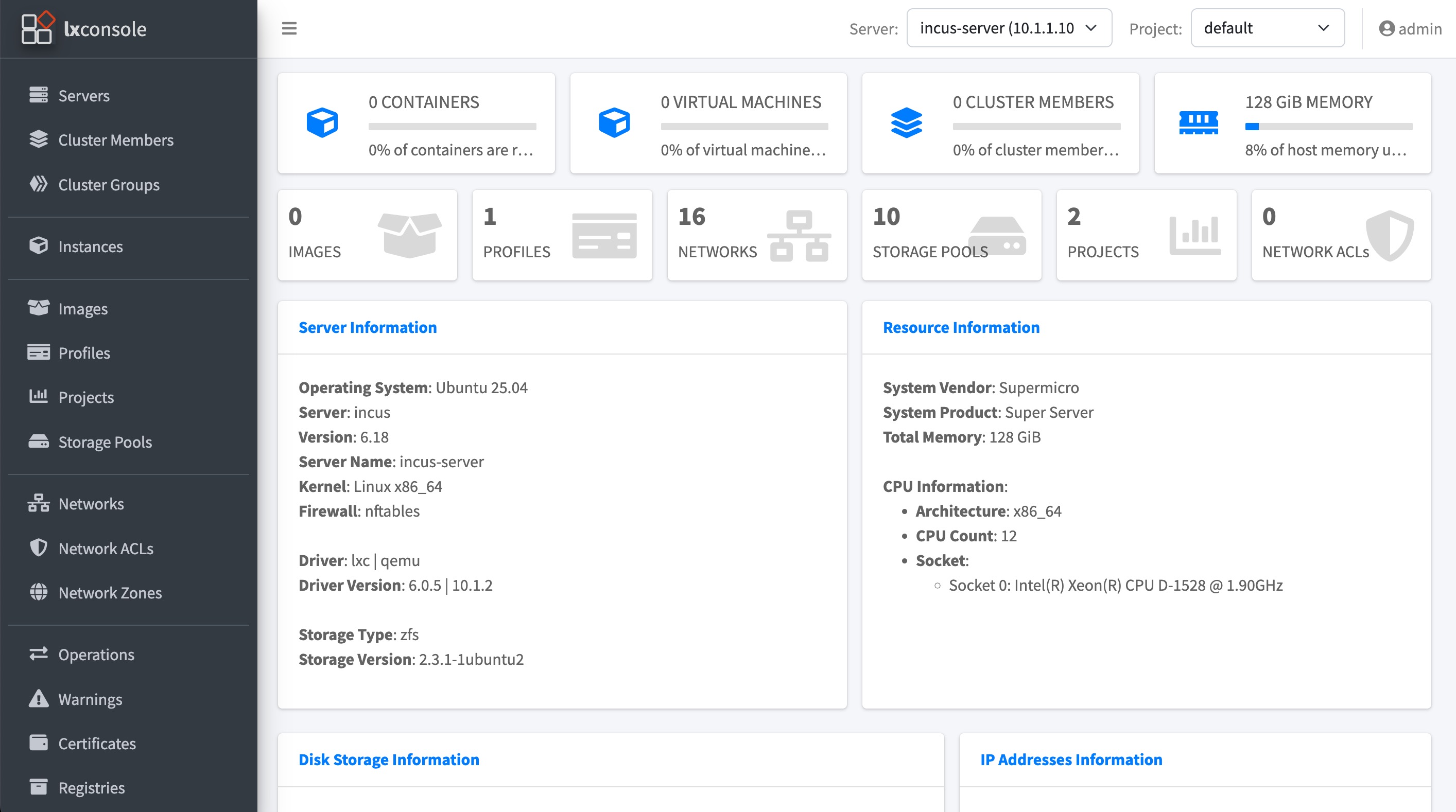
Task: Click the Network ACLs shield icon in sidebar
Action: (39, 548)
